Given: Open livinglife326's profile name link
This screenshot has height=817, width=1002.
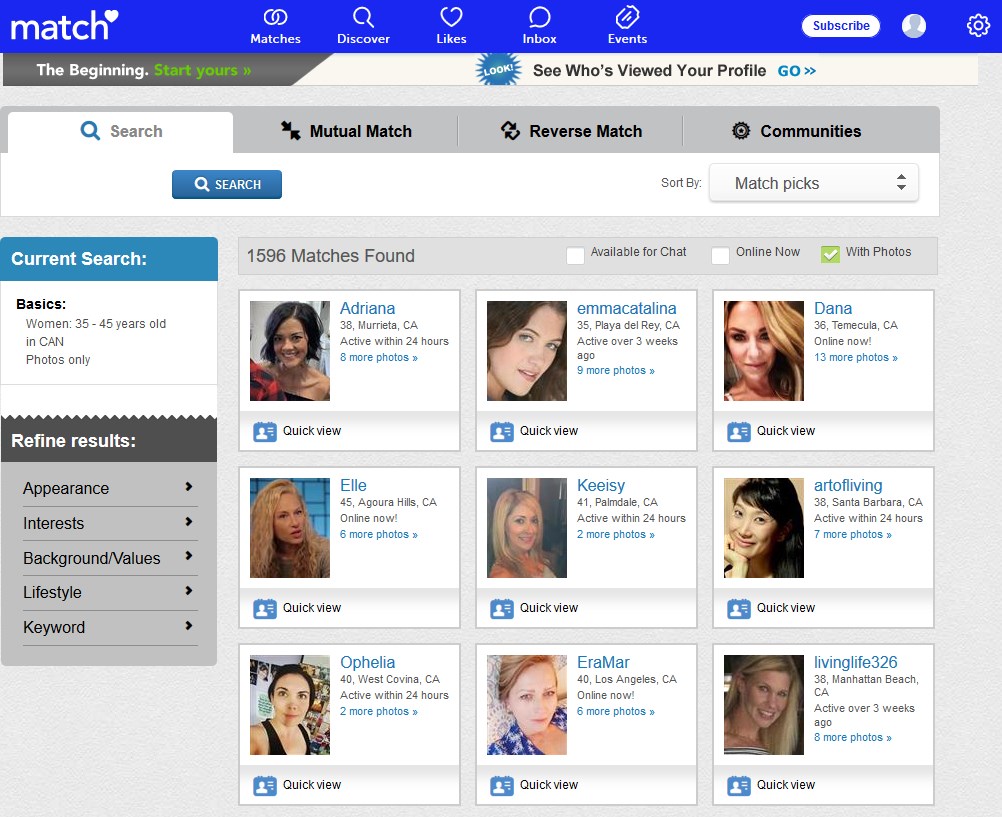Looking at the screenshot, I should pos(856,662).
